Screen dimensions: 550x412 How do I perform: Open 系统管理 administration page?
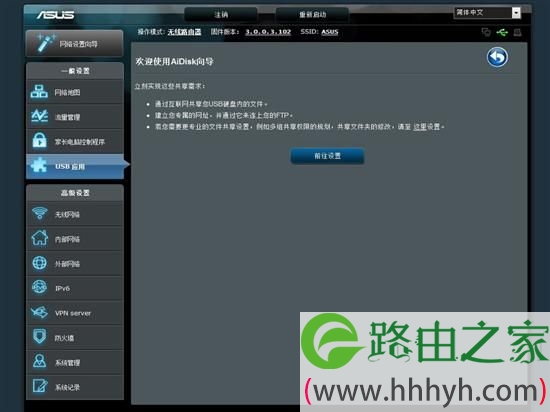(75, 362)
